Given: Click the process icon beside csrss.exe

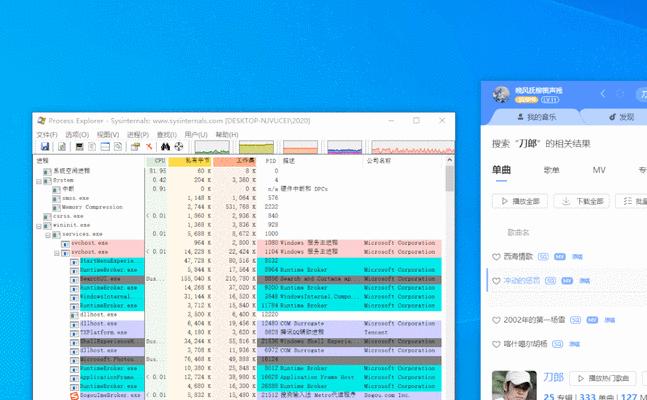Looking at the screenshot, I should tap(47, 216).
